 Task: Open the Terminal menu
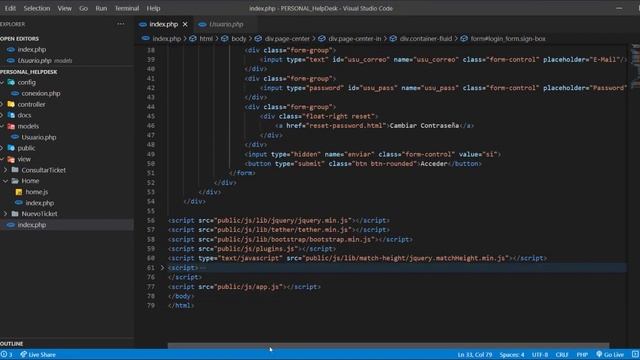(x=127, y=8)
